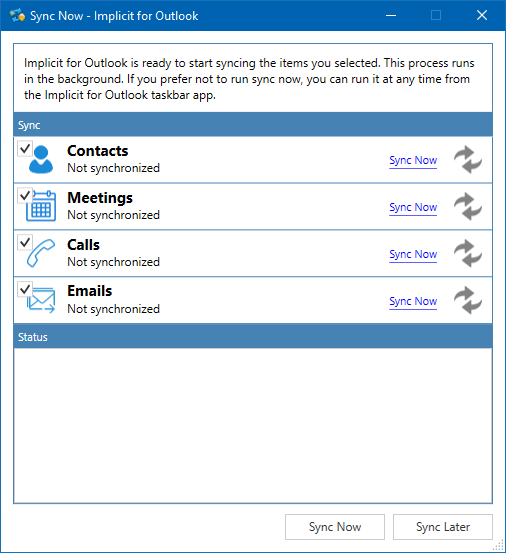Minimize the Sync Now window
Screen dimensions: 507x553
pos(391,16)
